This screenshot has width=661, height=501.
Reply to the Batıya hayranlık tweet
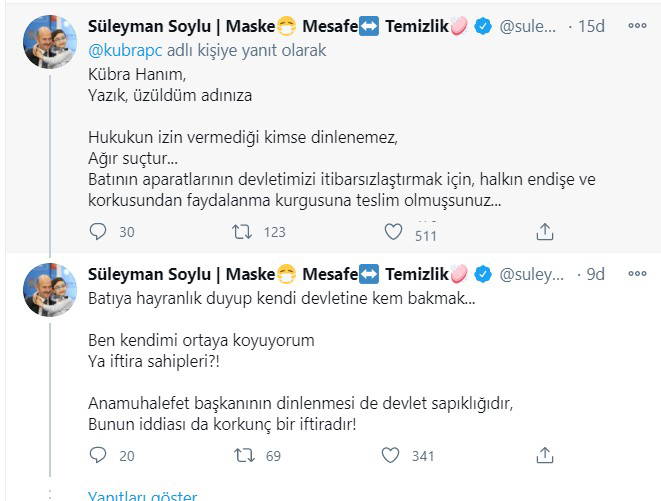pyautogui.click(x=97, y=455)
